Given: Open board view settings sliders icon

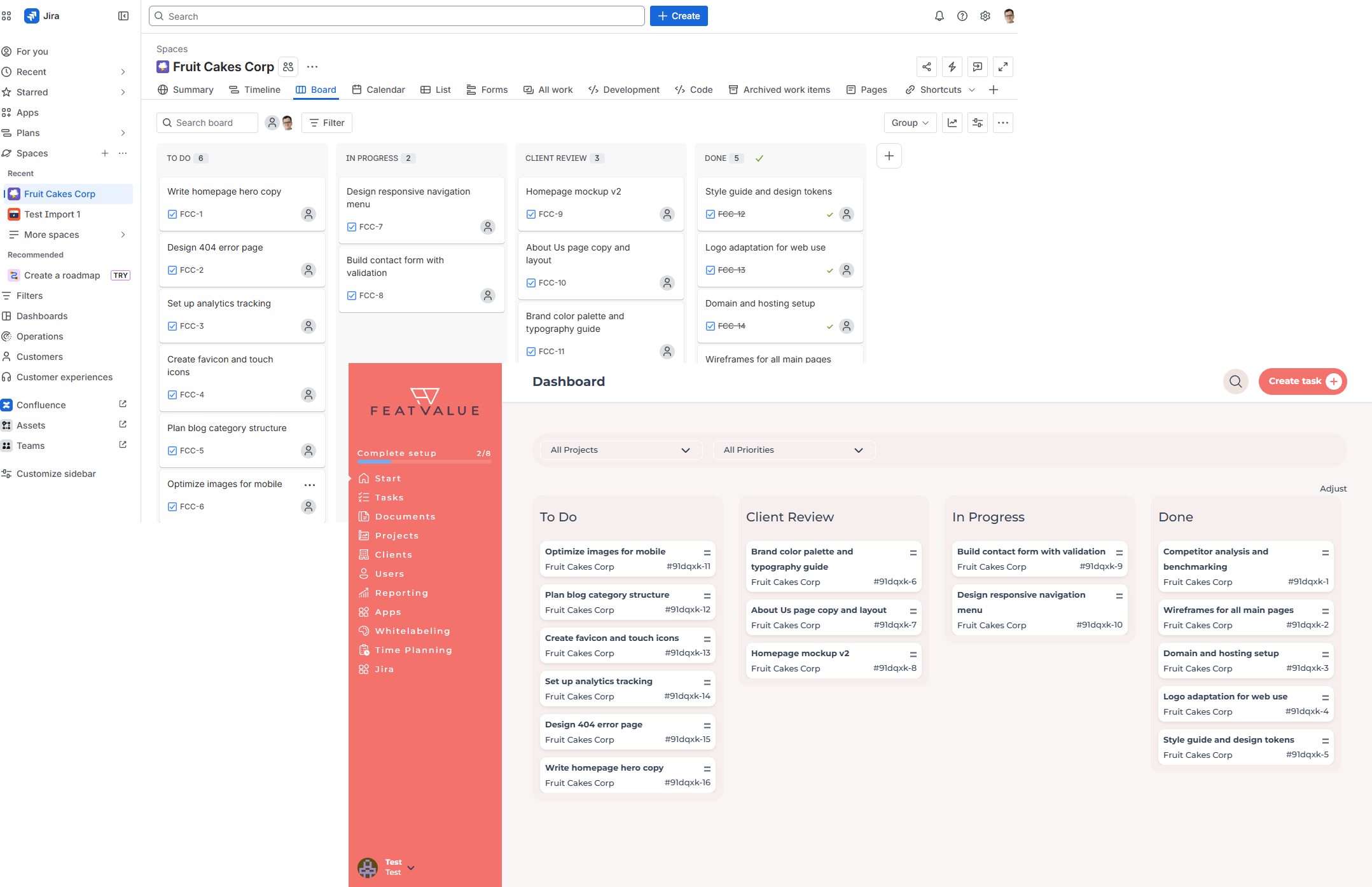Looking at the screenshot, I should 978,123.
